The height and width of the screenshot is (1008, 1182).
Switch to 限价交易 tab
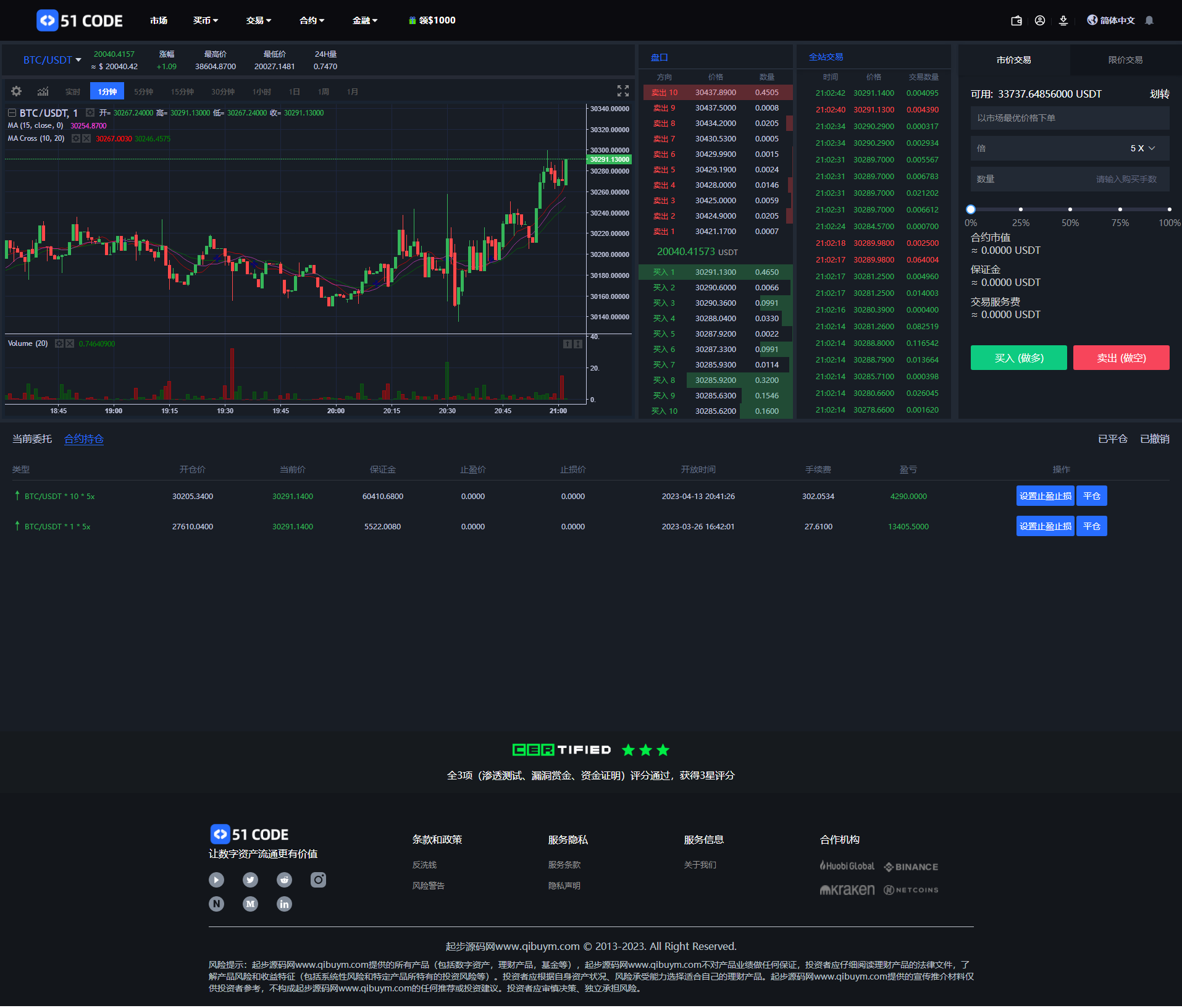[1125, 60]
